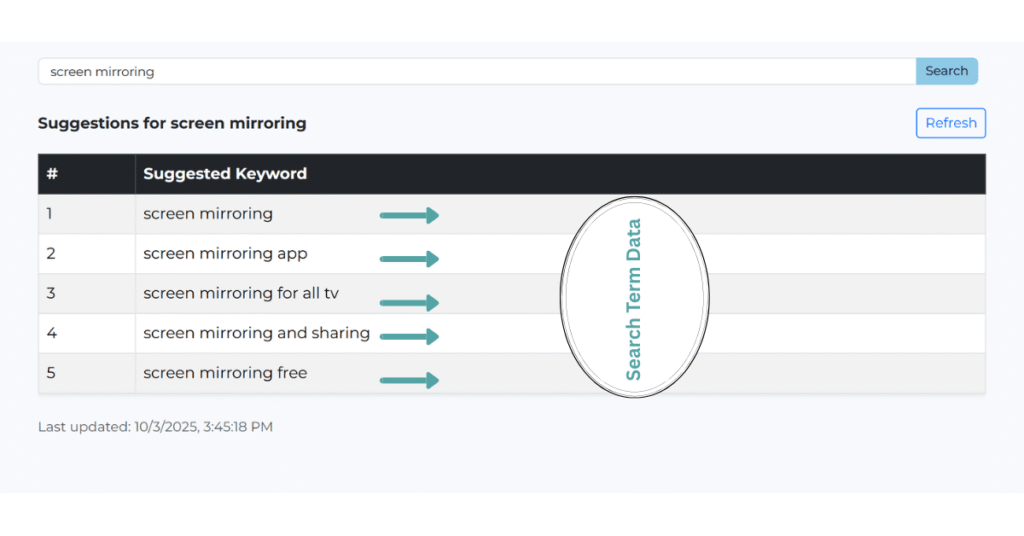Click the arrow next to "screen mirroring app"
The image size is (1024, 536).
pos(409,259)
